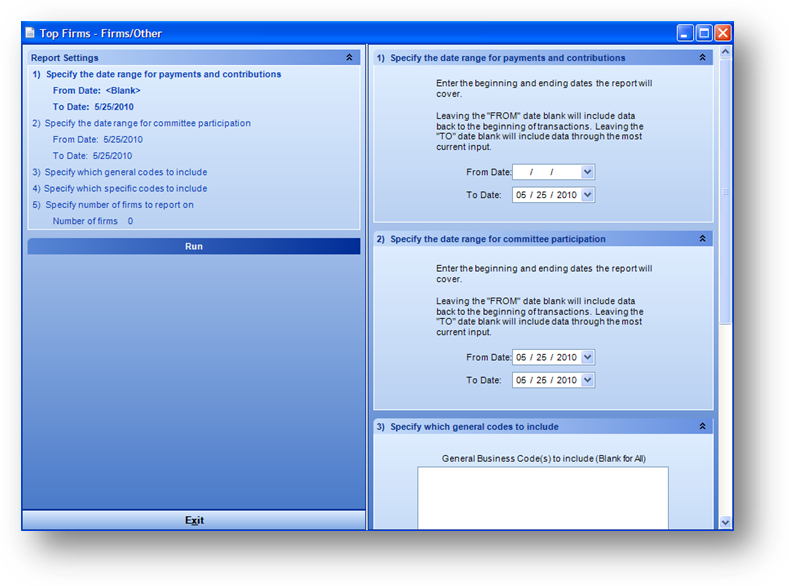Click the blank payments From Date field

(545, 172)
